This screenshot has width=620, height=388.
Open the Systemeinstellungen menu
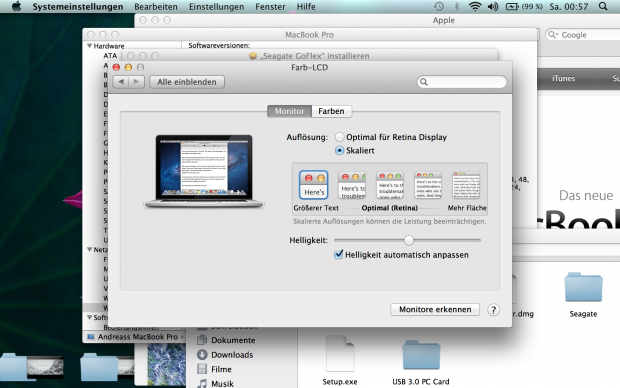point(78,7)
